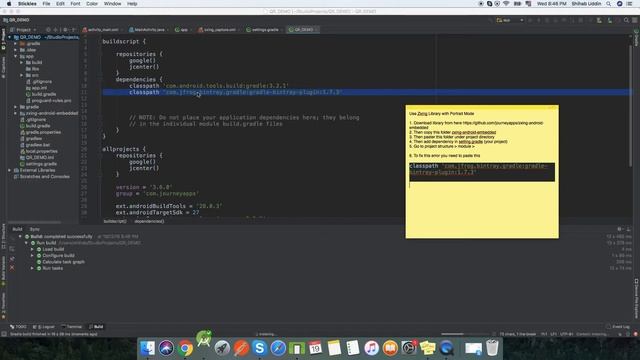Open the TODO tool window
The height and width of the screenshot is (360, 640).
pyautogui.click(x=18, y=327)
